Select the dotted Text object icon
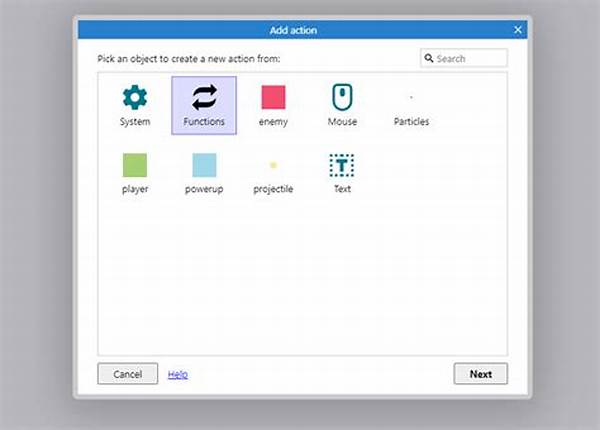The height and width of the screenshot is (430, 600). [342, 165]
